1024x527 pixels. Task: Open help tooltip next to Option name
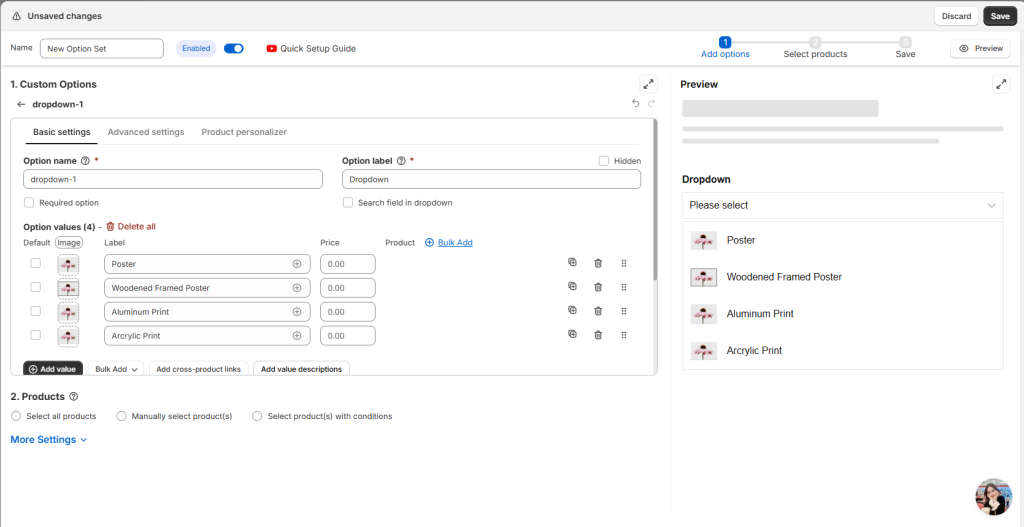pos(85,161)
